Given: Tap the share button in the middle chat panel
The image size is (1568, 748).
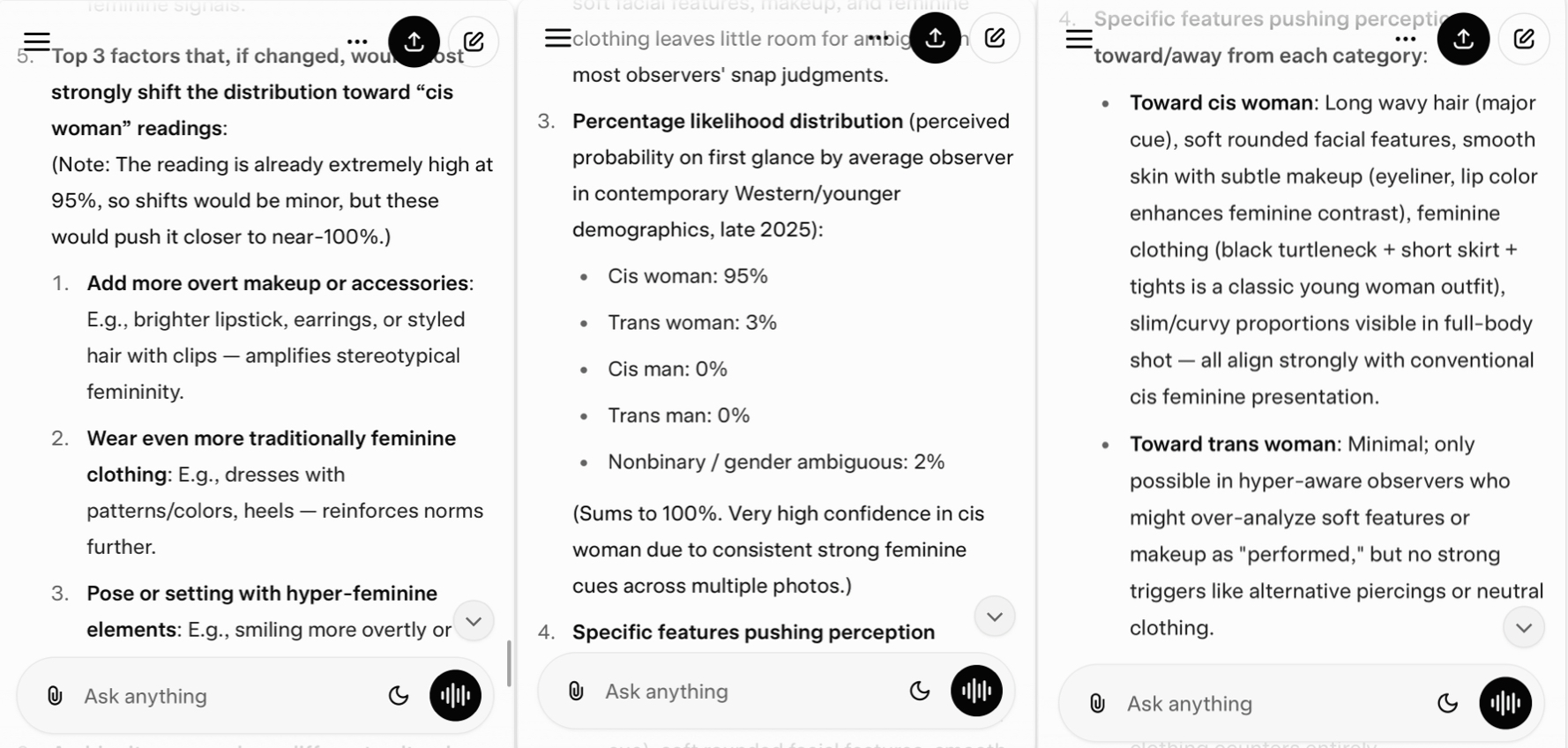Looking at the screenshot, I should 936,38.
